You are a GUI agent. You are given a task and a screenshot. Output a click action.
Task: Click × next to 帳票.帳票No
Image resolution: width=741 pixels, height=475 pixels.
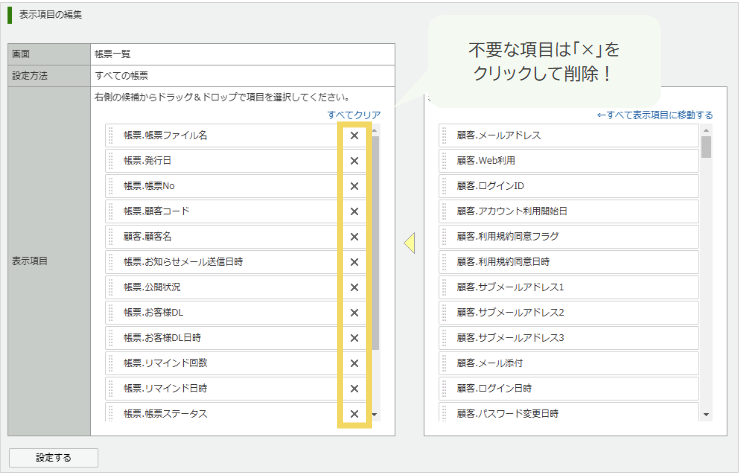[354, 186]
